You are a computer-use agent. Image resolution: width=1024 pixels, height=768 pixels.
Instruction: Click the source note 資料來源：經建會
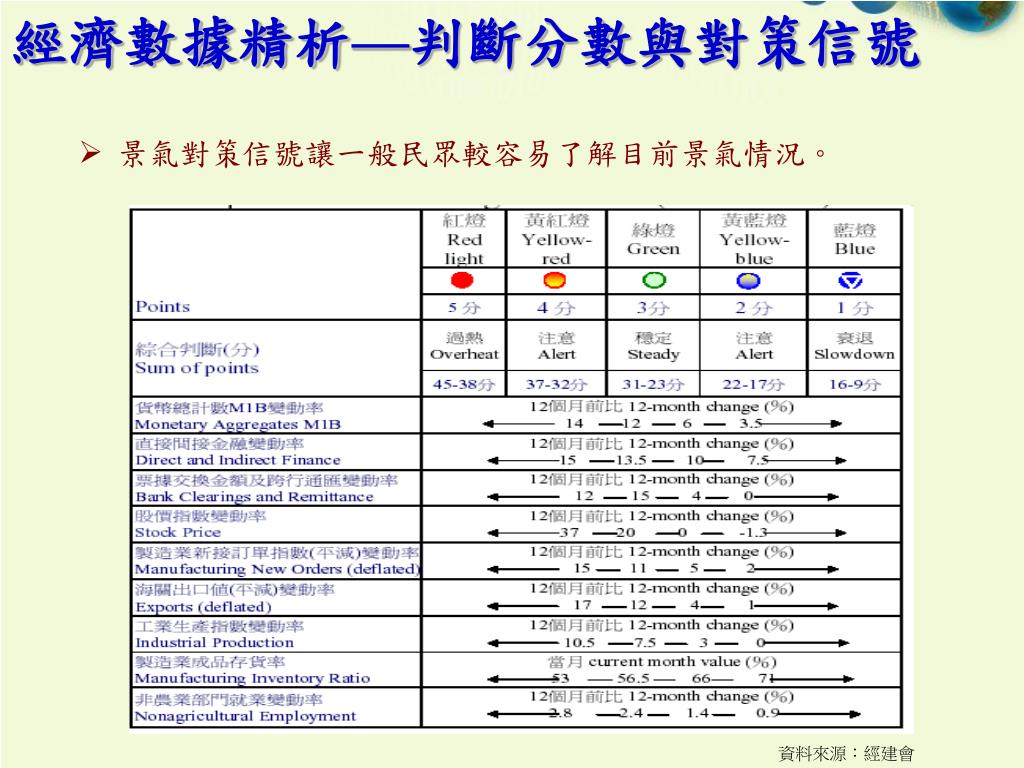[846, 754]
